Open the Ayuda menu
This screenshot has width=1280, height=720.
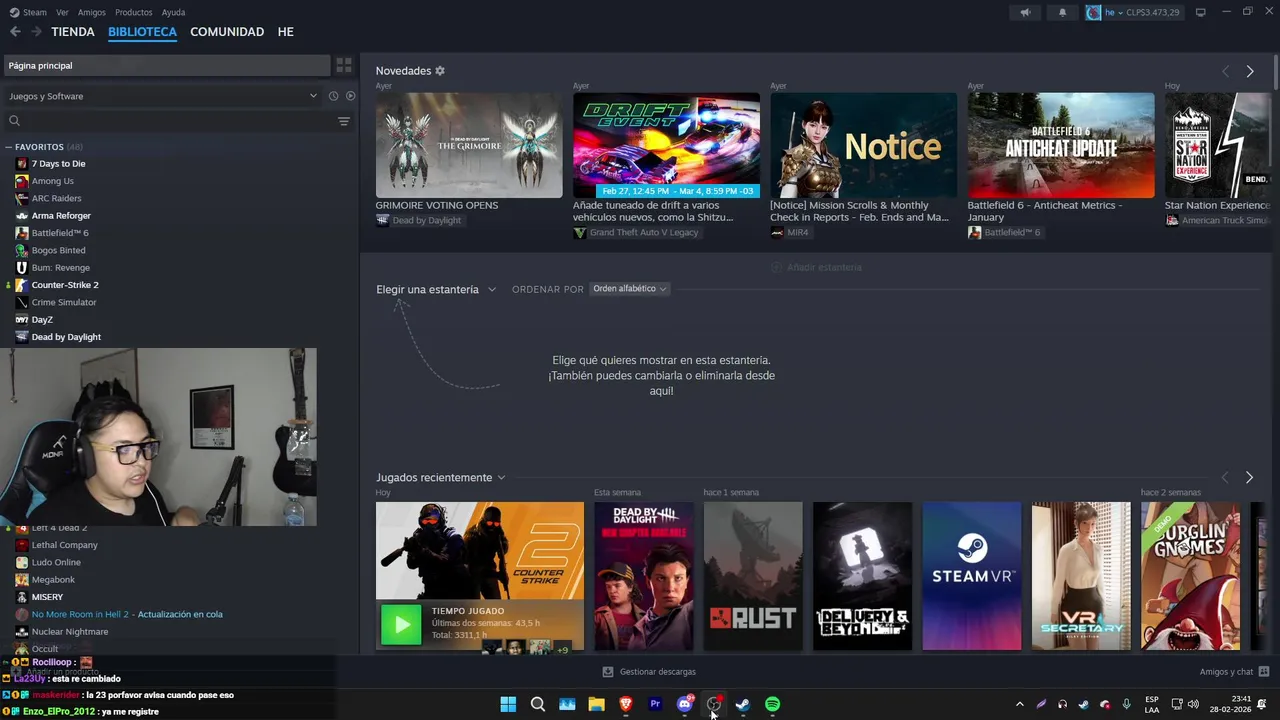point(173,12)
